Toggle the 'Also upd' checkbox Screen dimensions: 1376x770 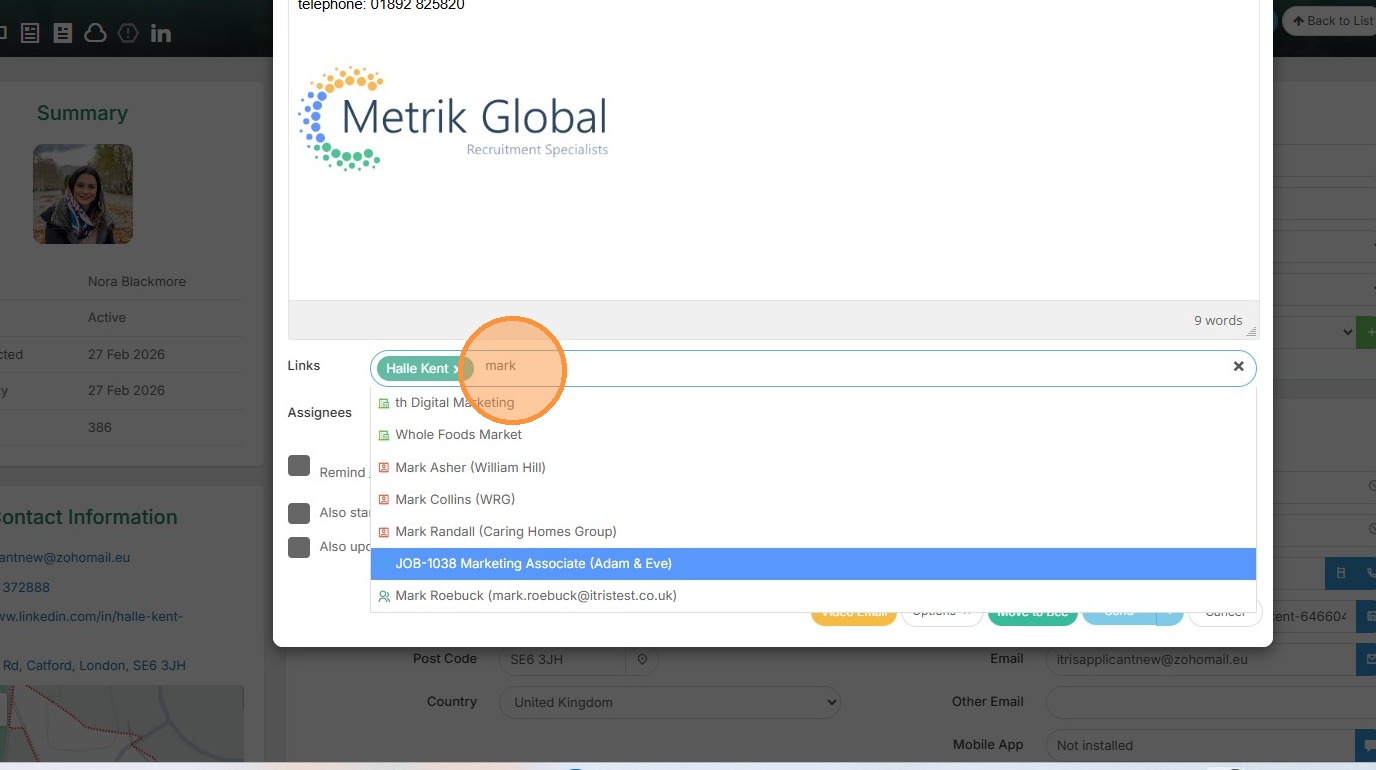click(299, 547)
